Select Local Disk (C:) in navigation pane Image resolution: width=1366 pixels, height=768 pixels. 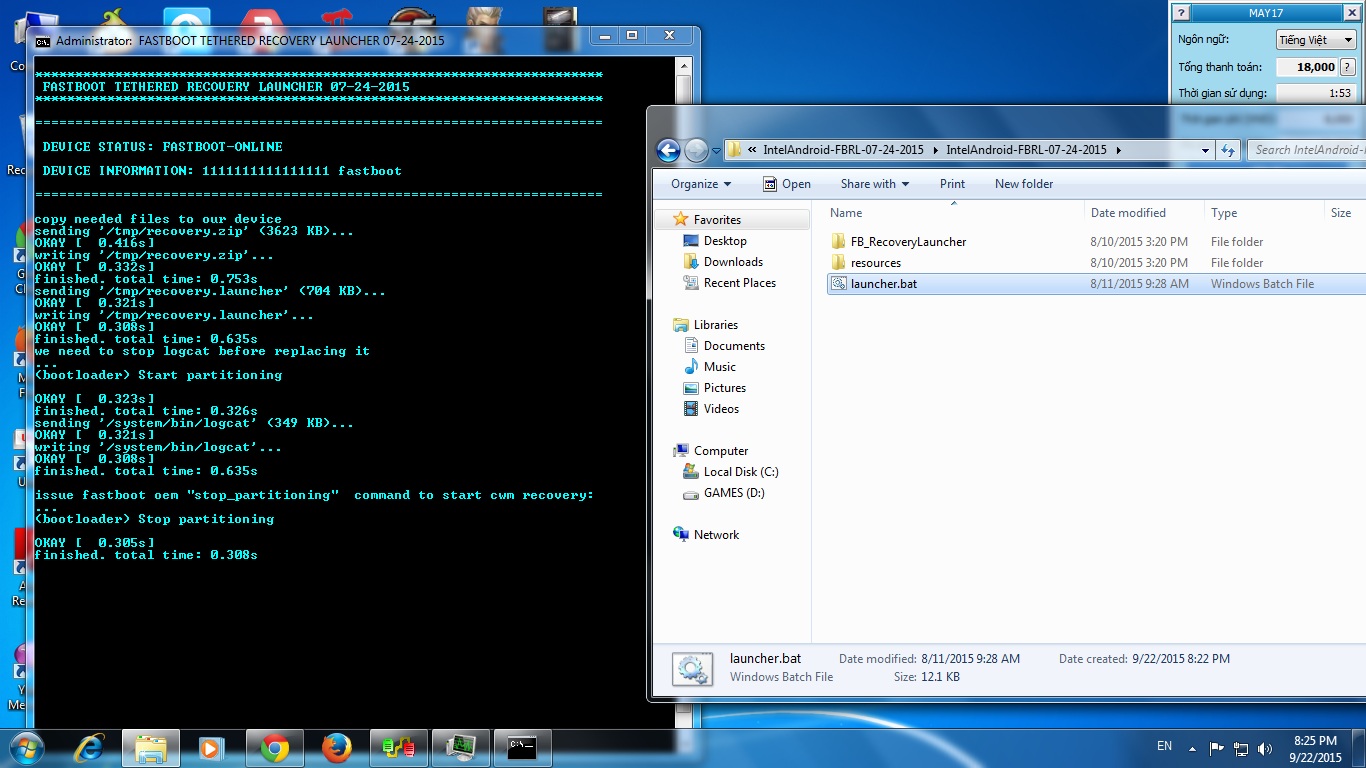740,472
